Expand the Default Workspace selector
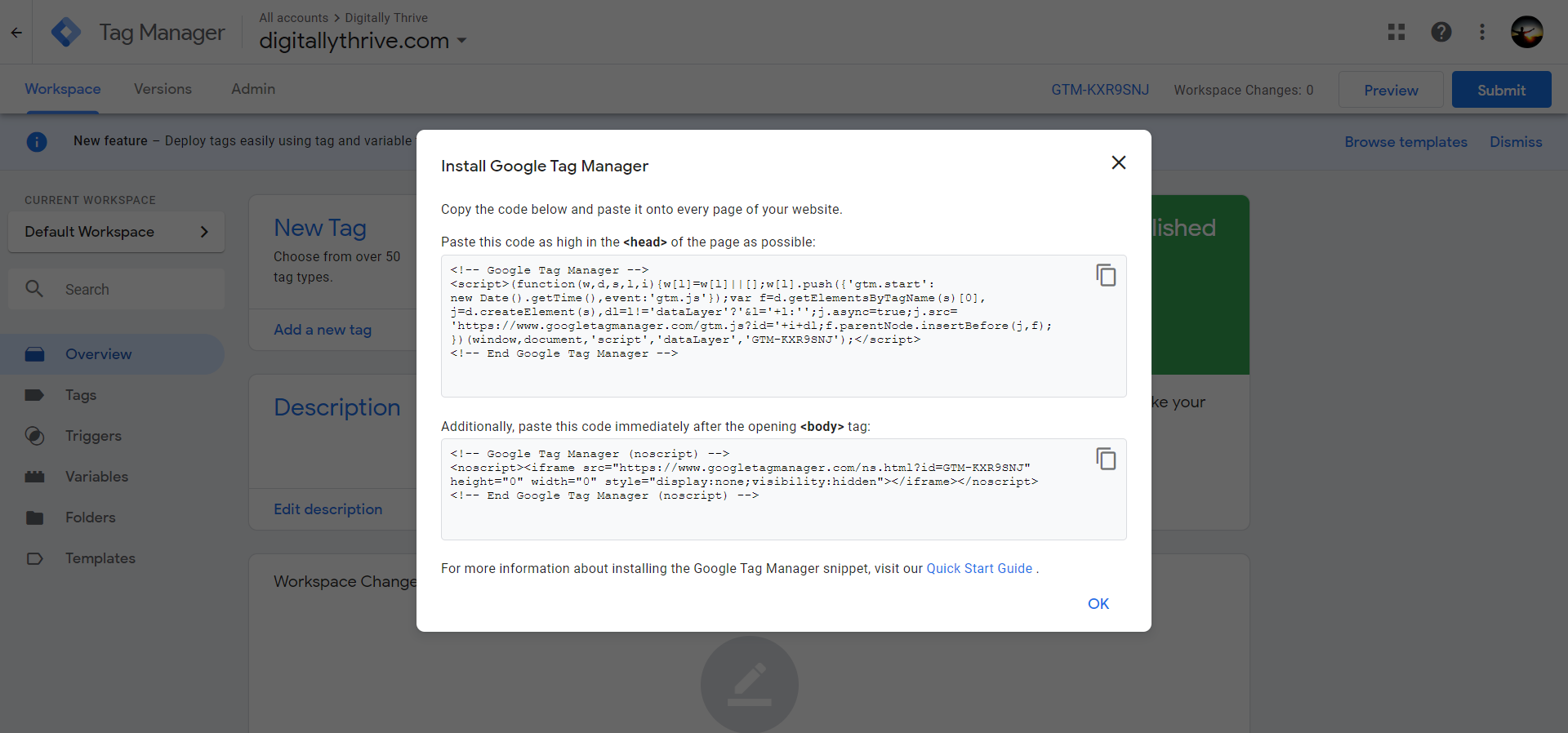Viewport: 1568px width, 733px height. tap(116, 232)
